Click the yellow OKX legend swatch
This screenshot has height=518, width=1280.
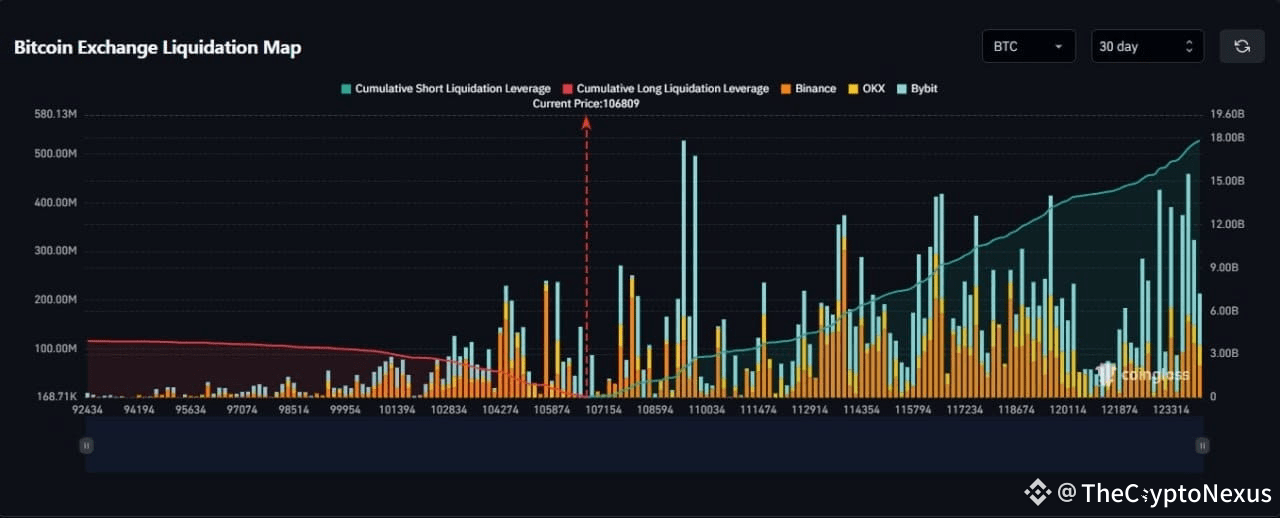(x=852, y=89)
